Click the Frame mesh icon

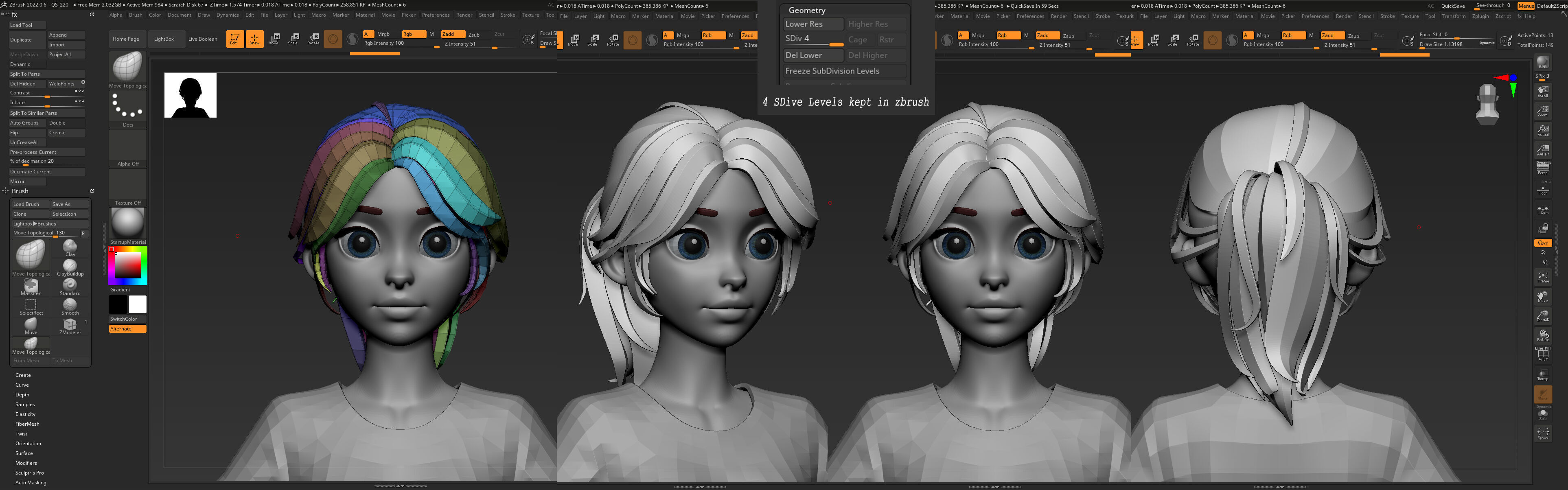1543,278
